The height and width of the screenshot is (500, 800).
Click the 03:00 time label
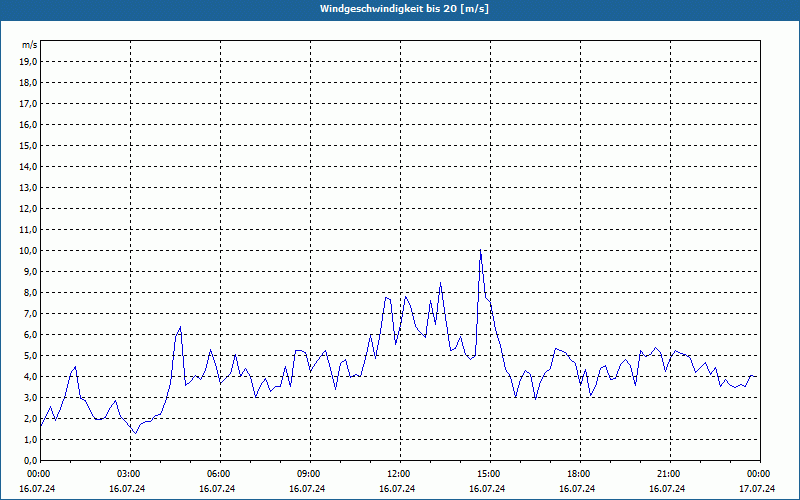(131, 474)
